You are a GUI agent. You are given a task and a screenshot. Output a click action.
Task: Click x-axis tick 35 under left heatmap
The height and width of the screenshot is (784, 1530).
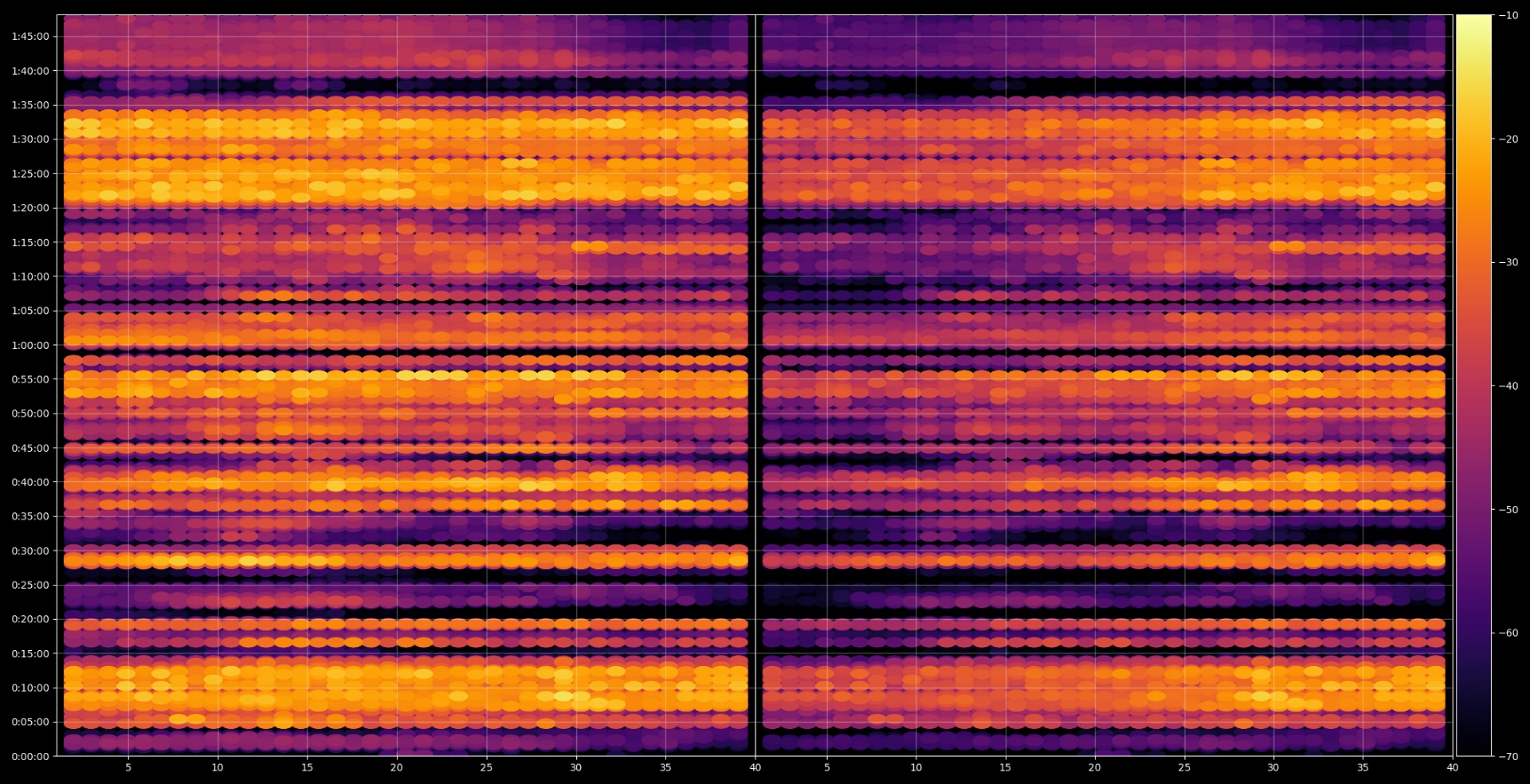pos(665,768)
